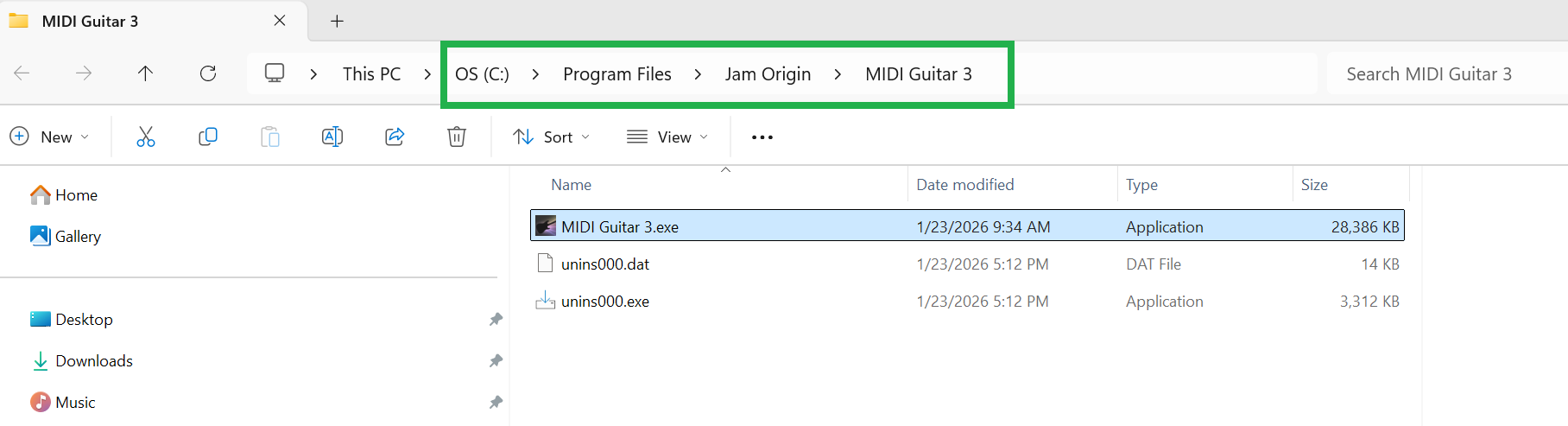Expand chevron after Program Files breadcrumb
Viewport: 1568px width, 426px height.
tap(698, 74)
